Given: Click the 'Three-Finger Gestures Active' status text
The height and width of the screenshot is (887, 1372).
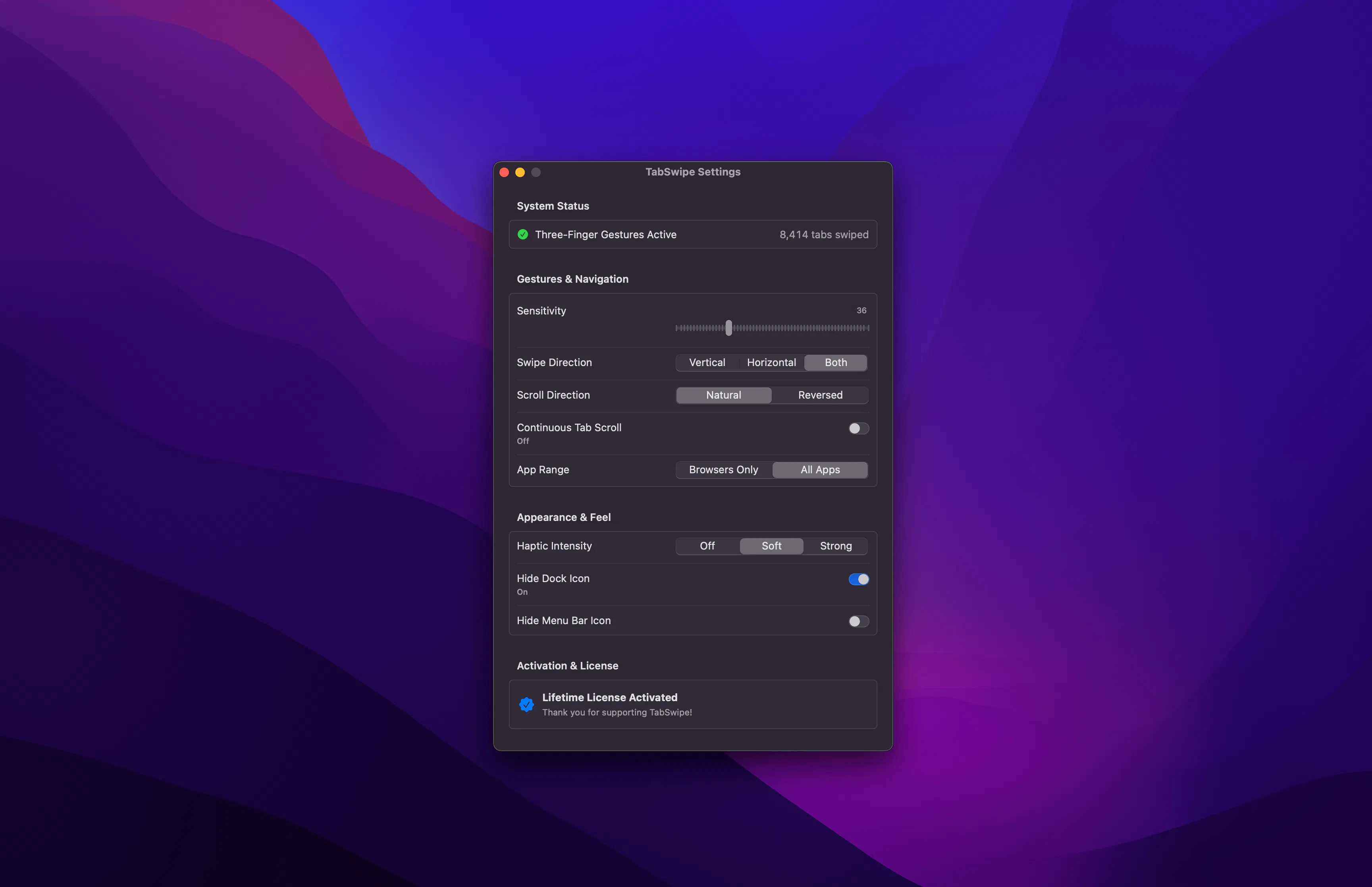Looking at the screenshot, I should pos(606,234).
